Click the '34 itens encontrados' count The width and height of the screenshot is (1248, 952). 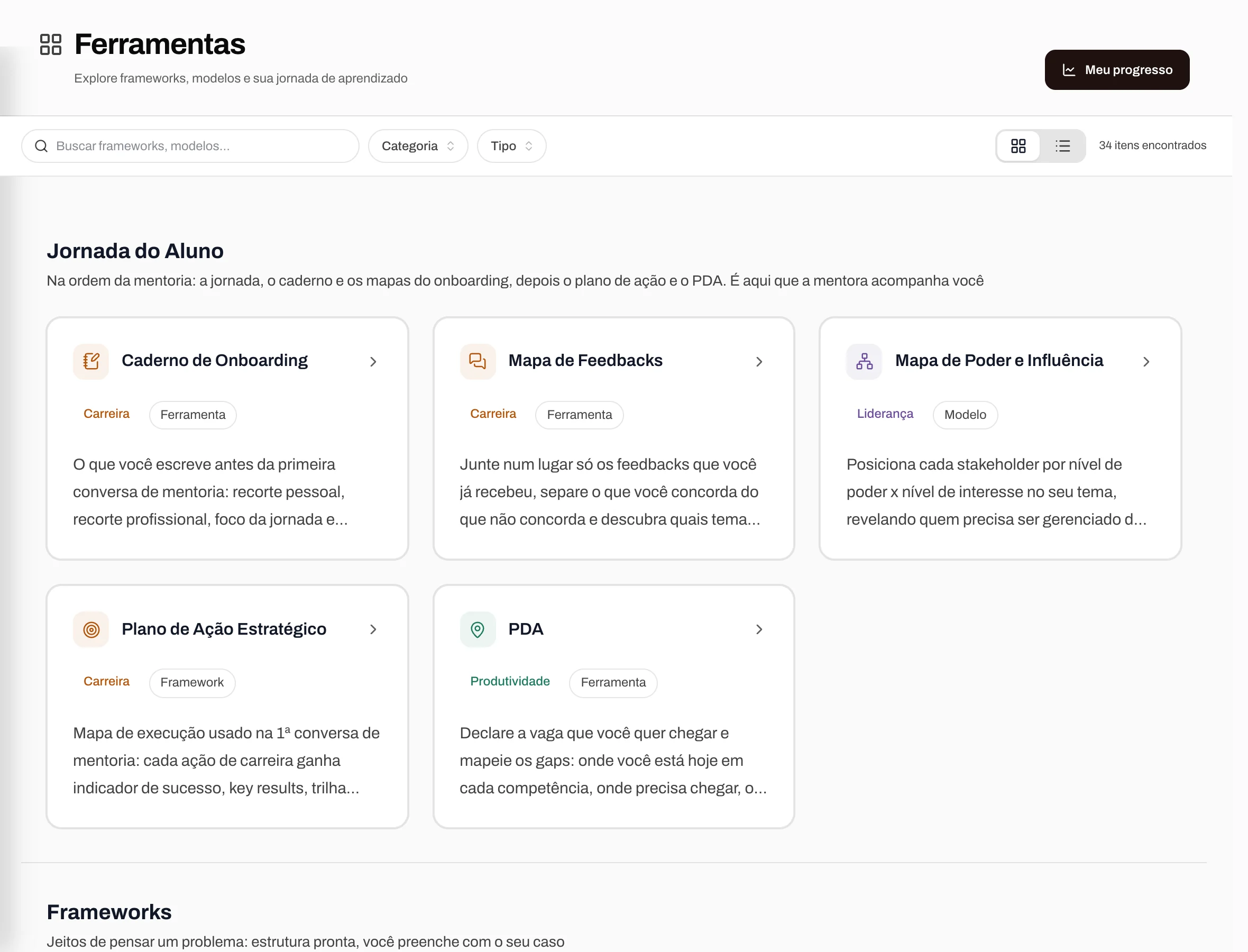pos(1152,145)
